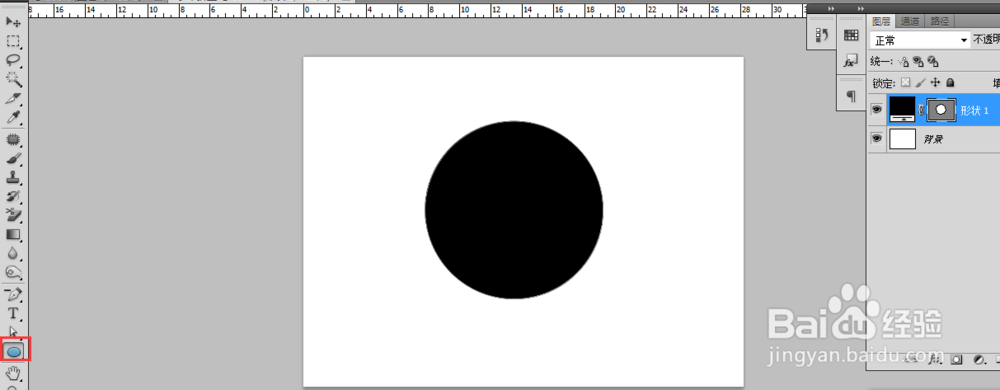Open the 正常 blend mode dropdown
The image size is (1000, 390).
click(x=919, y=40)
